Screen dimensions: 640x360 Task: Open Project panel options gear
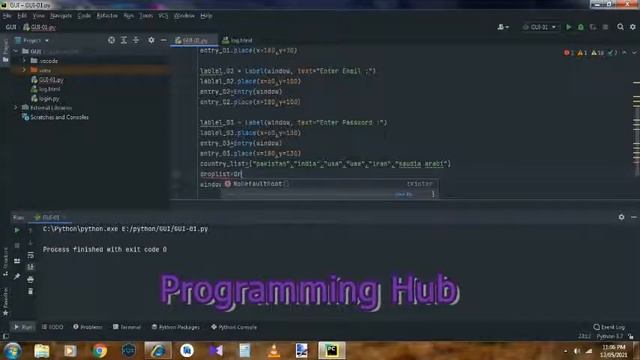(x=151, y=40)
